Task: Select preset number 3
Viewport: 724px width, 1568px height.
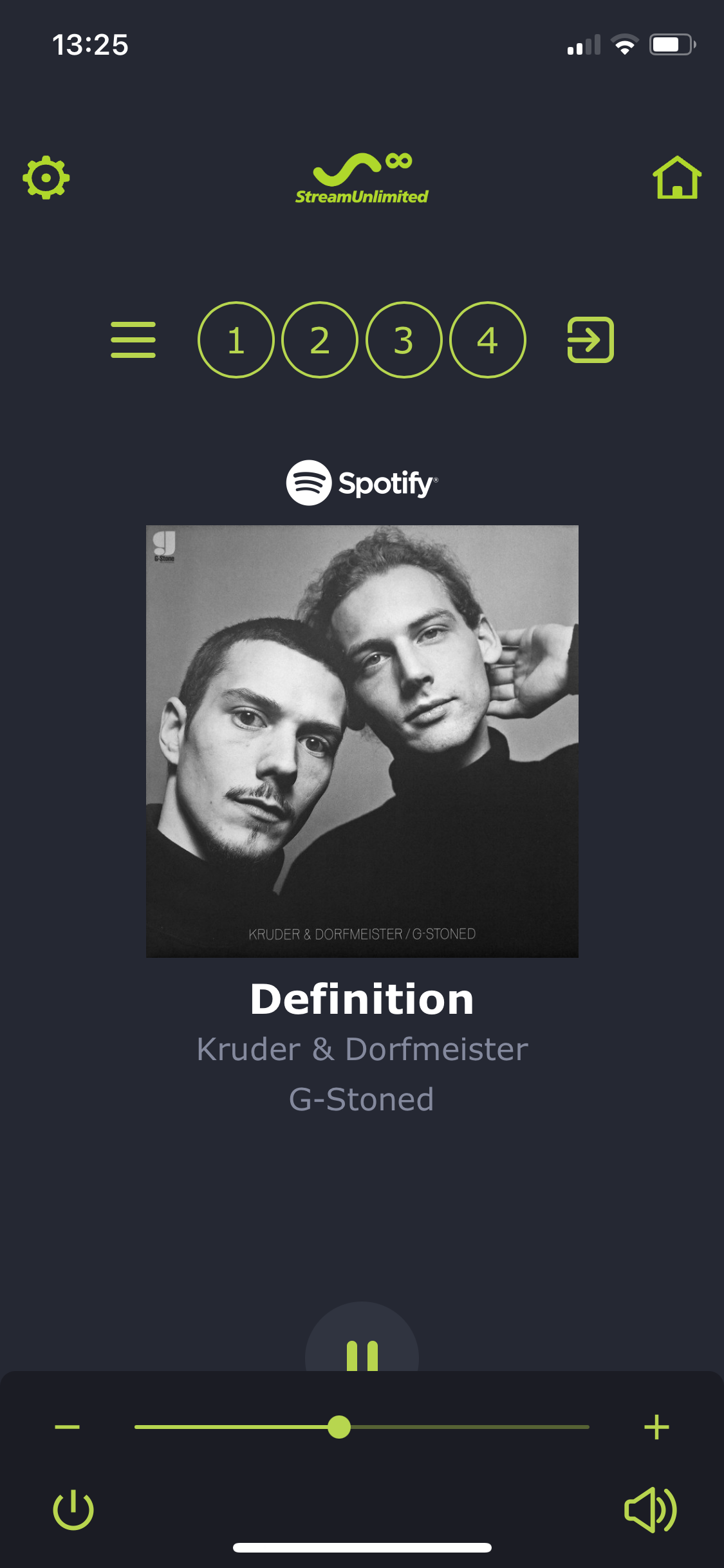Action: tap(404, 340)
